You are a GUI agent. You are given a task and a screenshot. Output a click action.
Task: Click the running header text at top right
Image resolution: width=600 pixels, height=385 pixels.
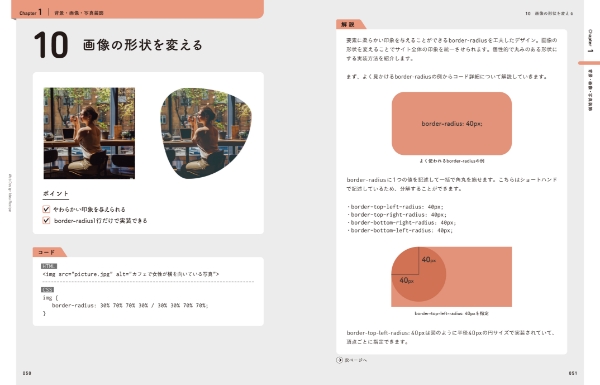tap(549, 13)
